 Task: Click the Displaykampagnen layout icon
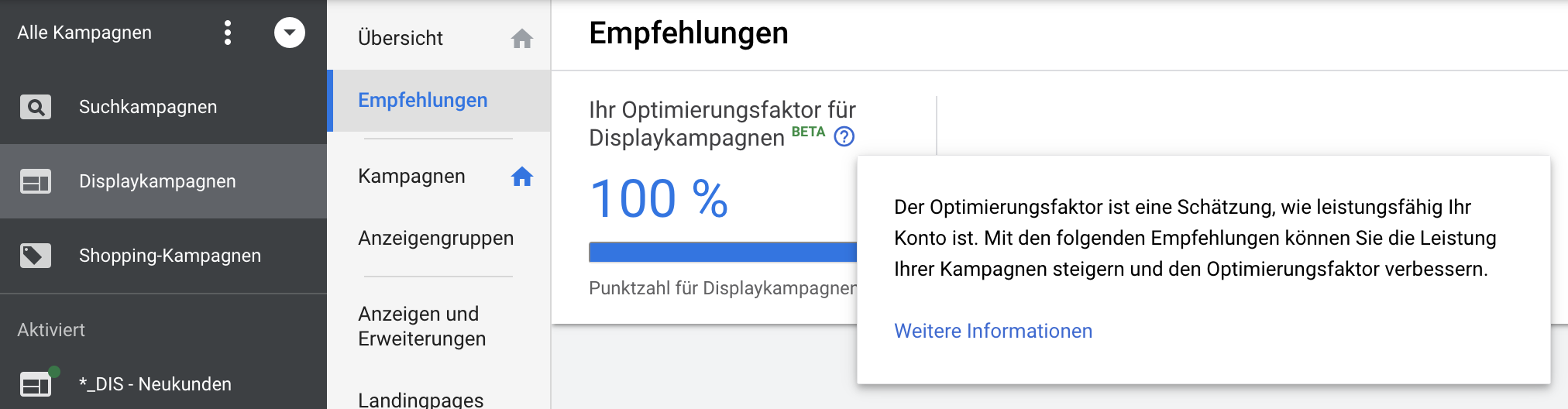coord(36,181)
